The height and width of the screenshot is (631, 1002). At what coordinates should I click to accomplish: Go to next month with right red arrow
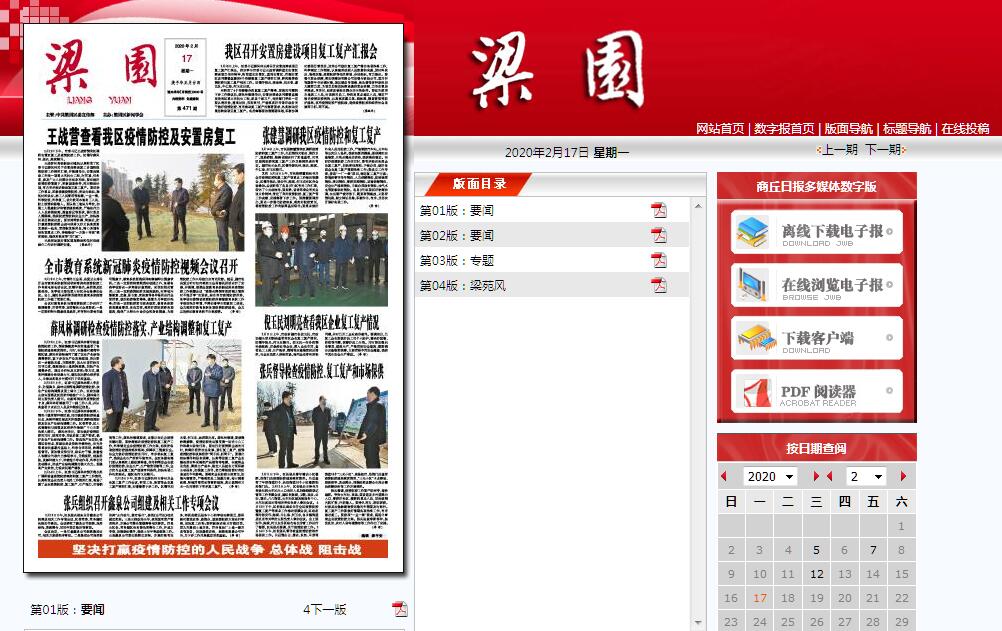click(904, 477)
